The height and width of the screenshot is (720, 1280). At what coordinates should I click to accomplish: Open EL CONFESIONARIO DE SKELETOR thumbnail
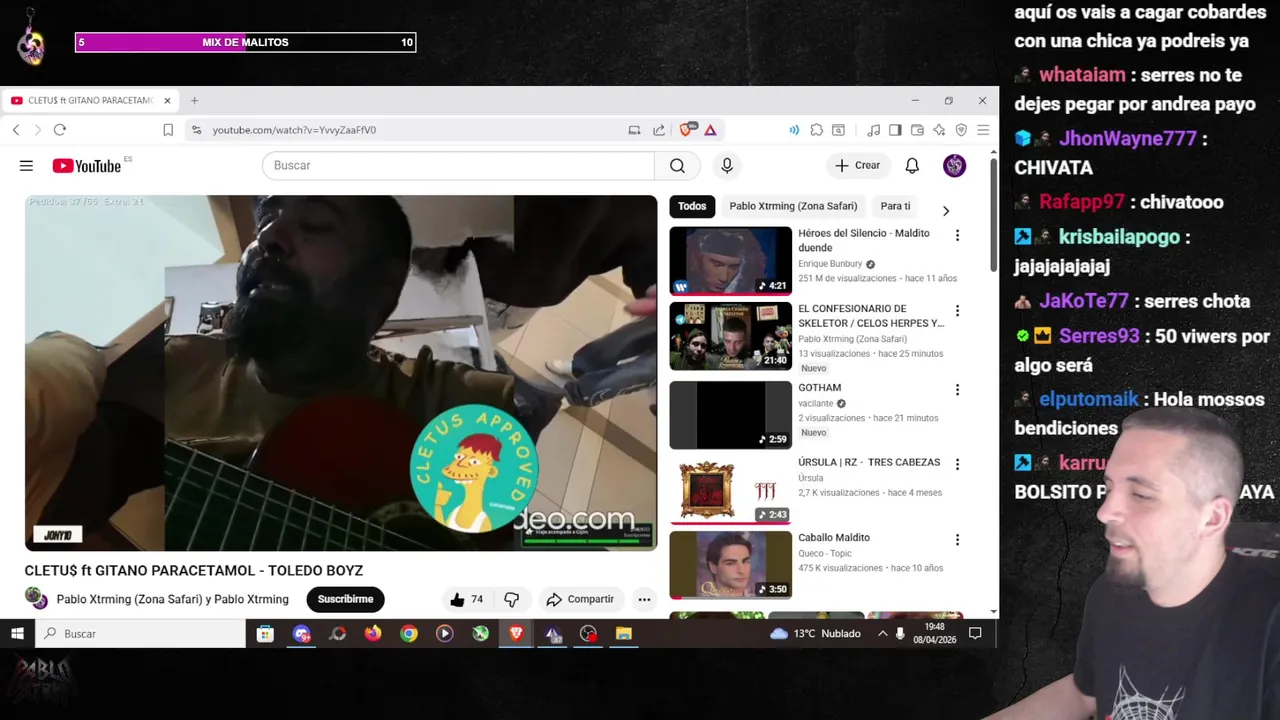coord(730,336)
